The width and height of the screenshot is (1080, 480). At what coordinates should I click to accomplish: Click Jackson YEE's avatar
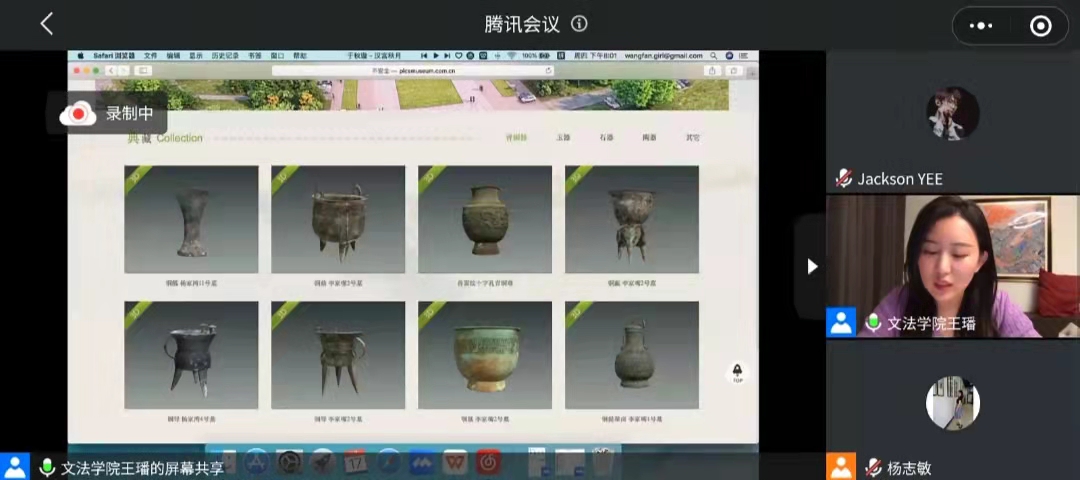coord(952,112)
